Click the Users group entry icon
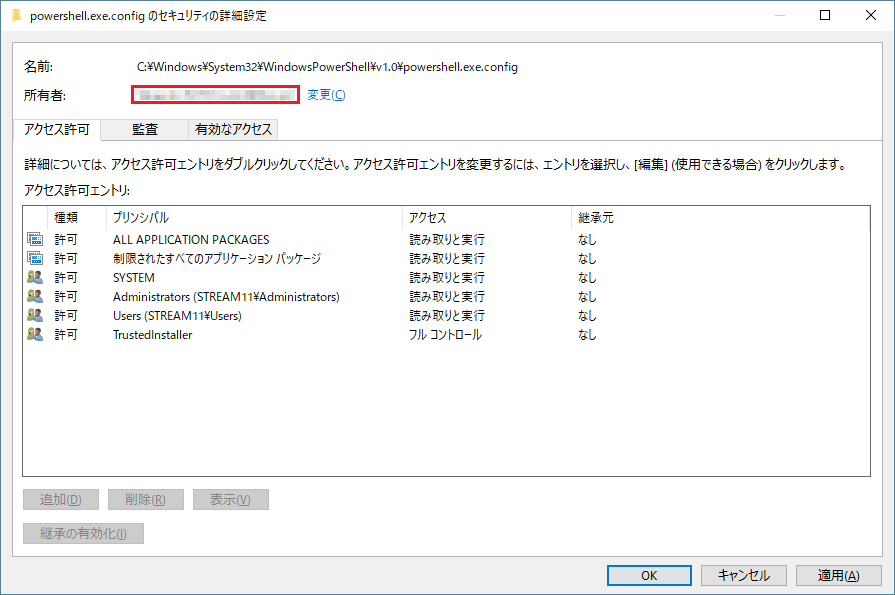Image resolution: width=895 pixels, height=595 pixels. [35, 316]
